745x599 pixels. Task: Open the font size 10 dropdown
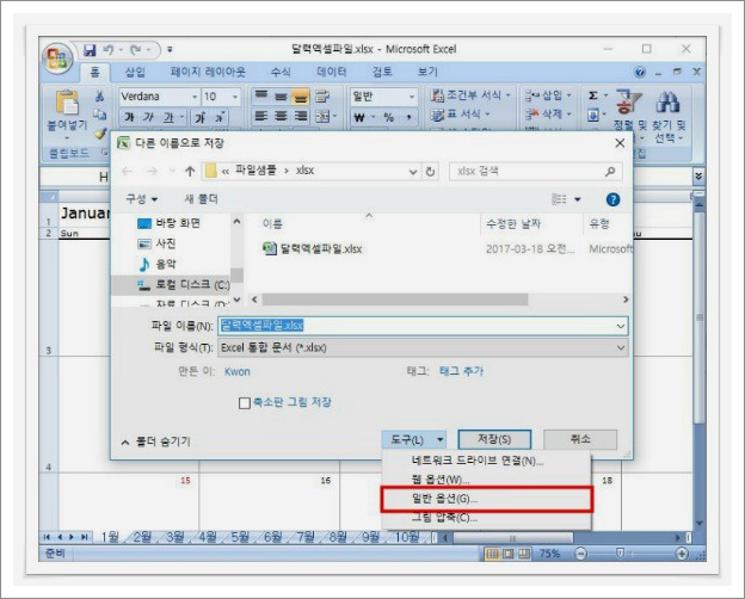(235, 97)
